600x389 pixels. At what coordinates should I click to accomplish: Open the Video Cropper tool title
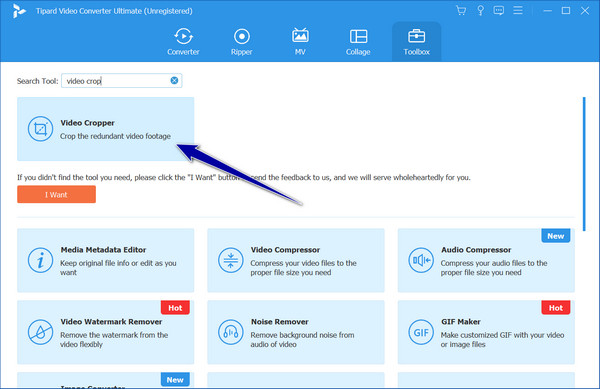pyautogui.click(x=87, y=123)
